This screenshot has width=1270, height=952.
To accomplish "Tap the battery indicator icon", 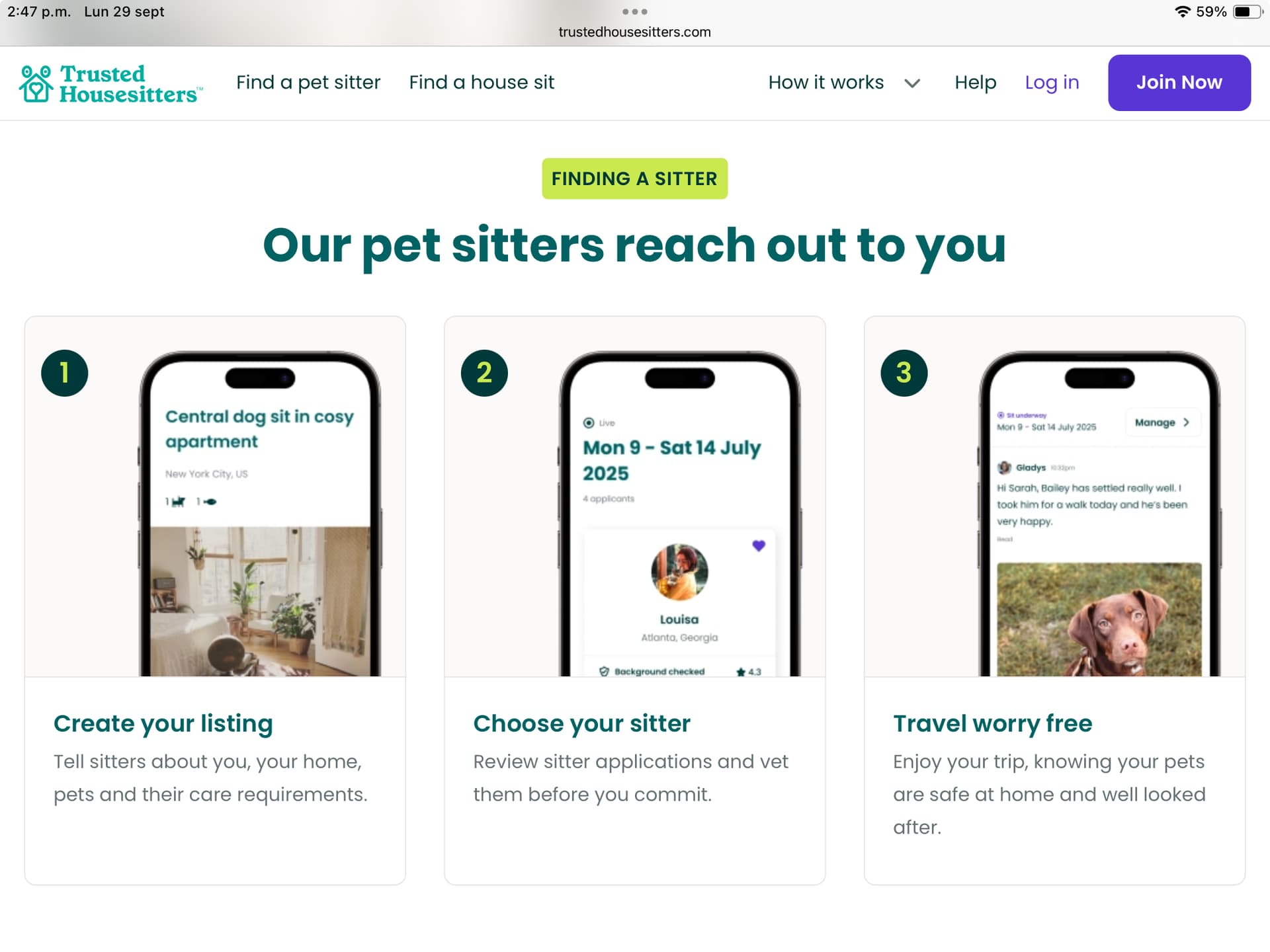I will click(x=1248, y=11).
